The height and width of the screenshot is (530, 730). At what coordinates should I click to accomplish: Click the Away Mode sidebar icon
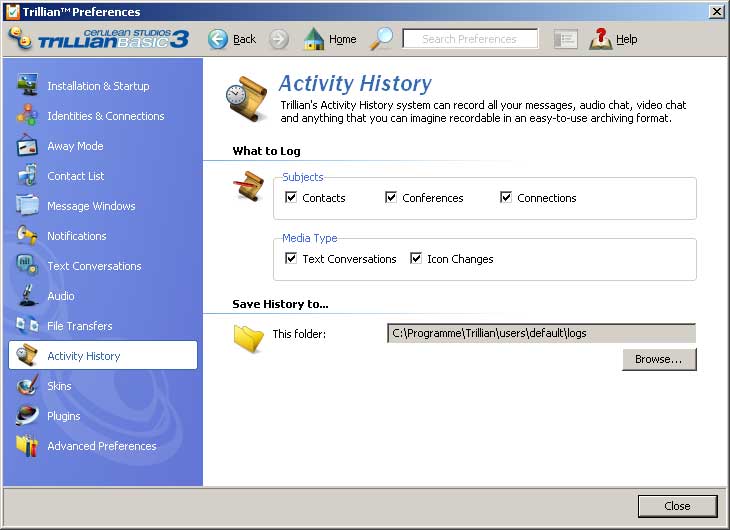click(x=27, y=145)
